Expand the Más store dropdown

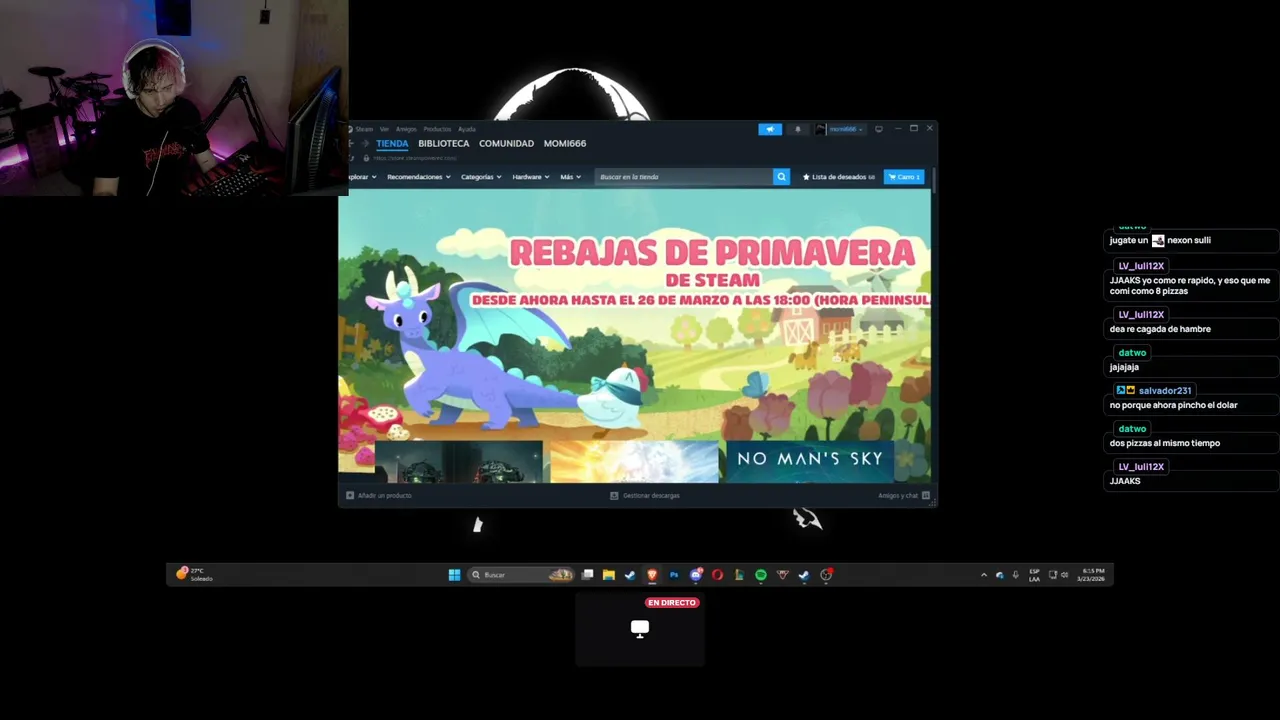pyautogui.click(x=571, y=177)
